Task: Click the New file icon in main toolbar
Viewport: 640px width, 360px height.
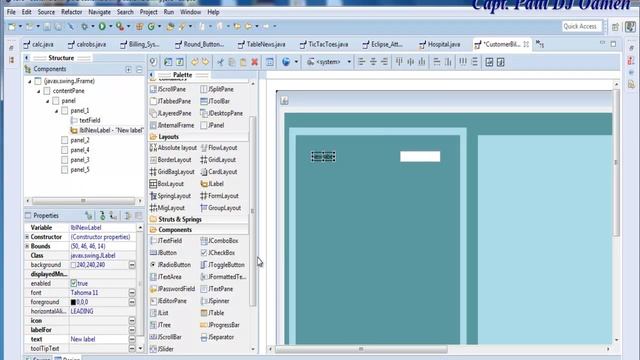Action: (12, 27)
